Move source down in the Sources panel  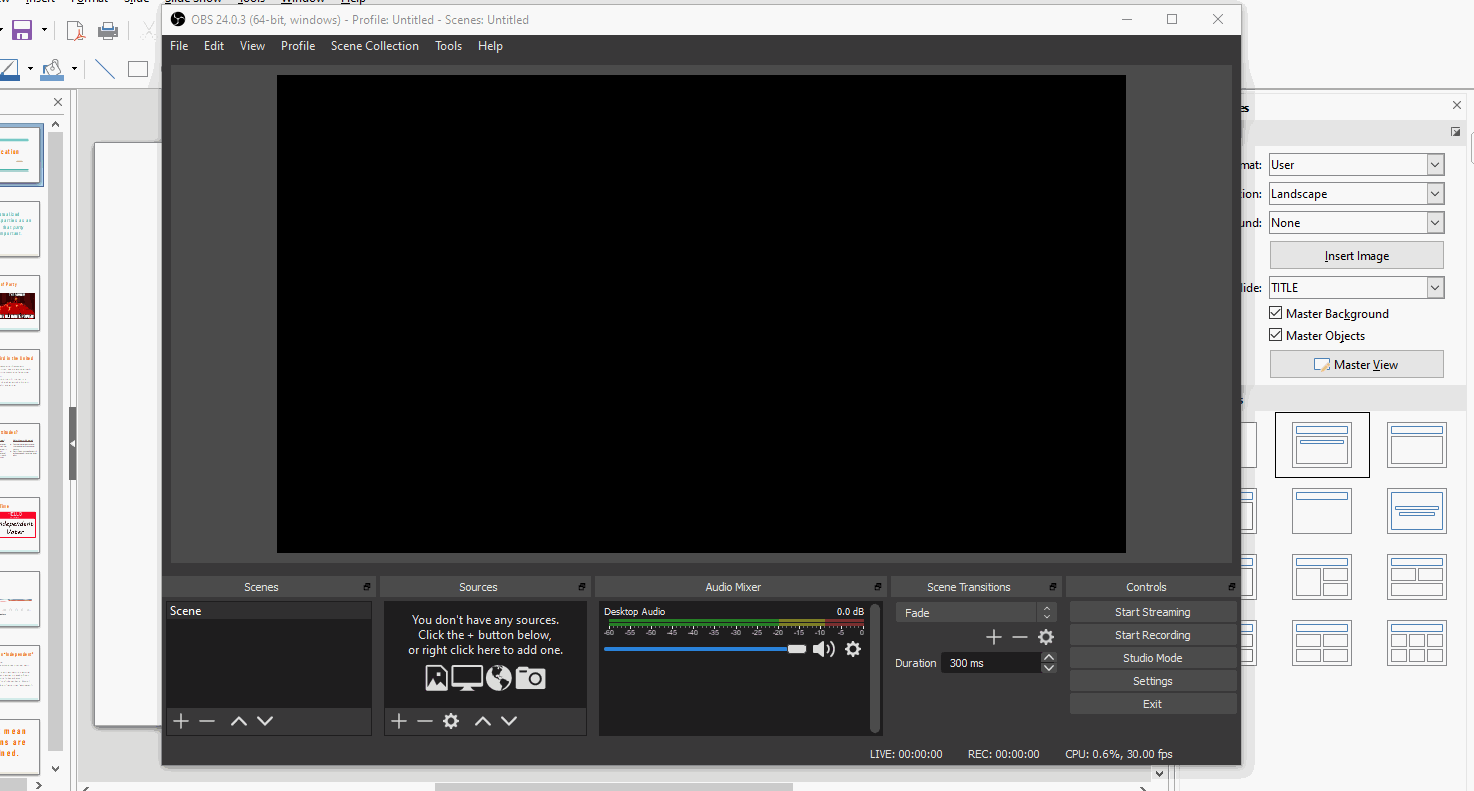click(x=509, y=721)
